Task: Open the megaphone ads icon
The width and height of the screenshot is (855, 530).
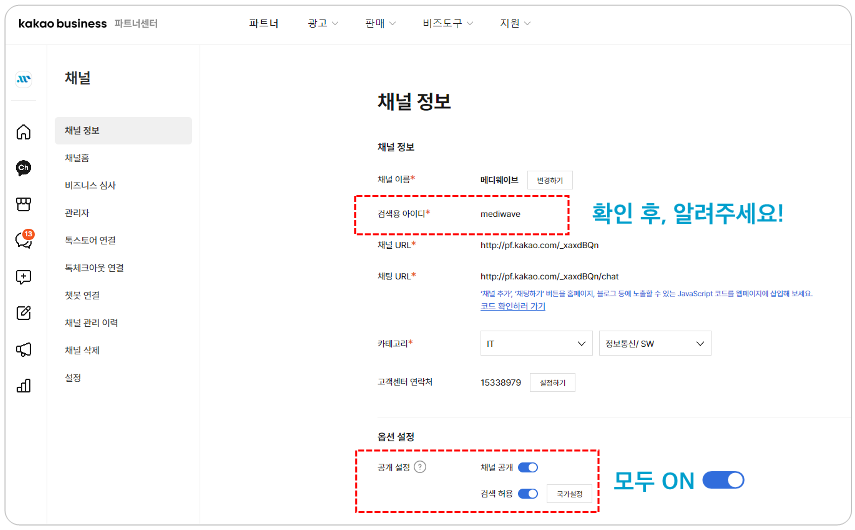Action: [23, 350]
